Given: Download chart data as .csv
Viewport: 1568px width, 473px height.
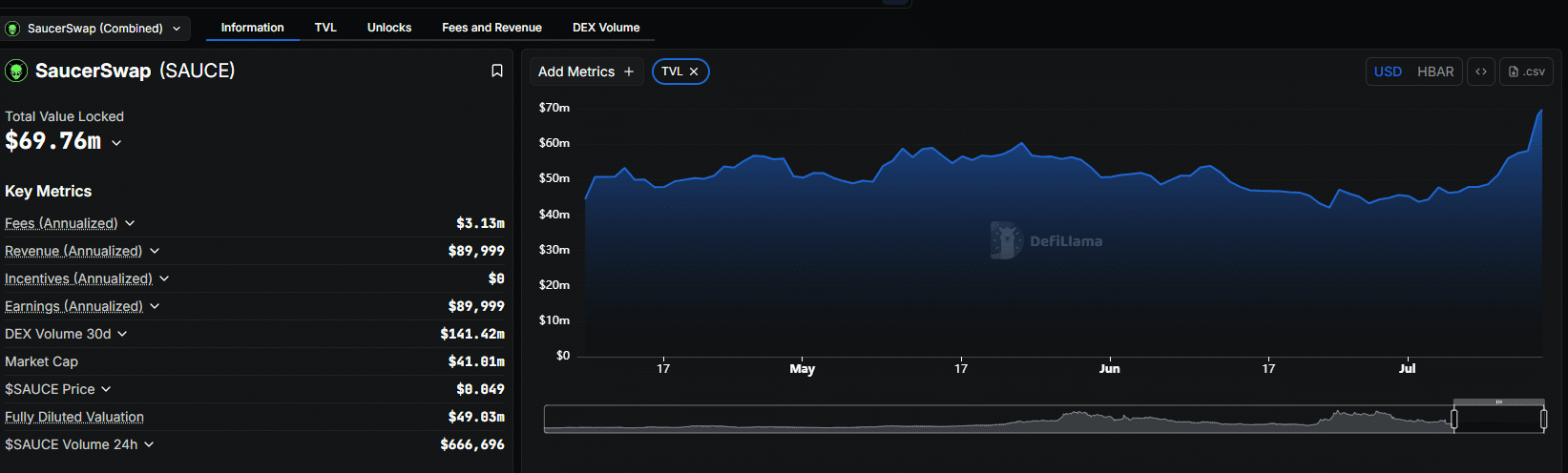Looking at the screenshot, I should (x=1526, y=72).
